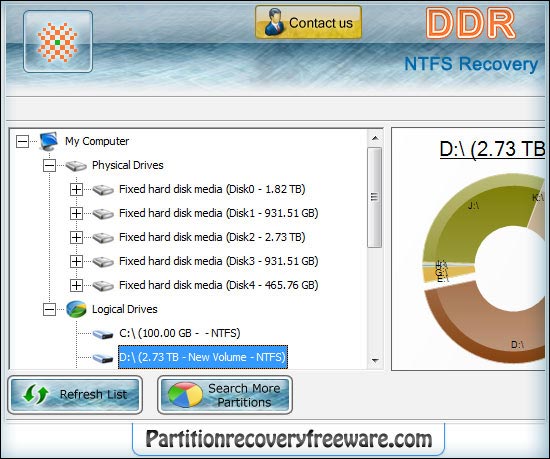Expand the Disk1 931.51 GB node
This screenshot has height=459, width=550.
[76, 214]
